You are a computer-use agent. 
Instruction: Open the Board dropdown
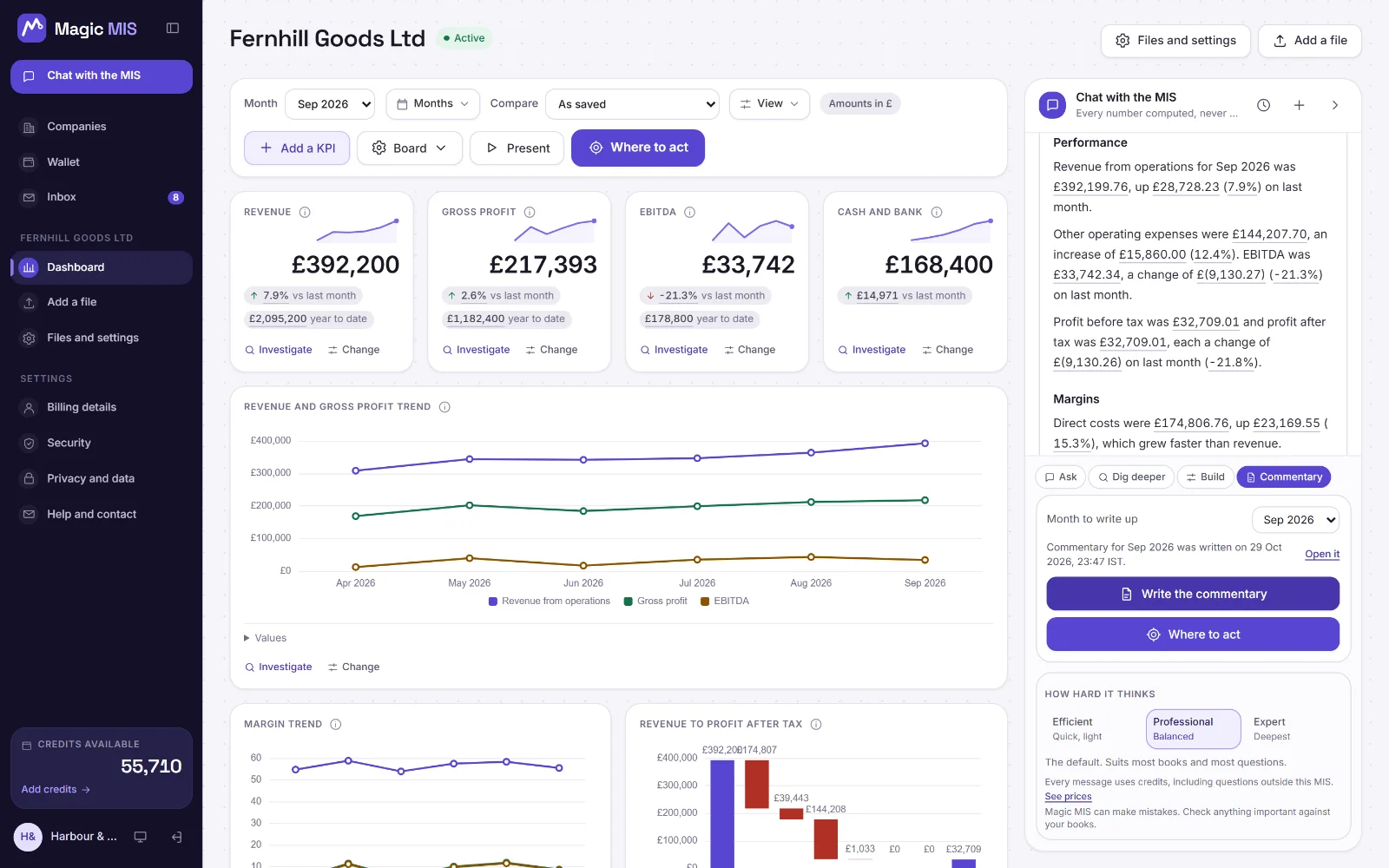coord(409,148)
